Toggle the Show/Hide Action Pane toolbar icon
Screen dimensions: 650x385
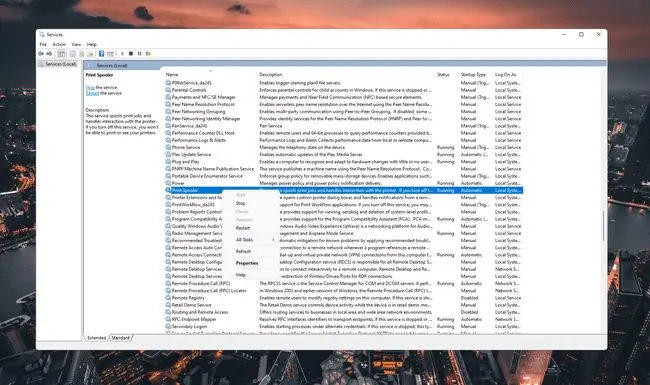tap(110, 53)
